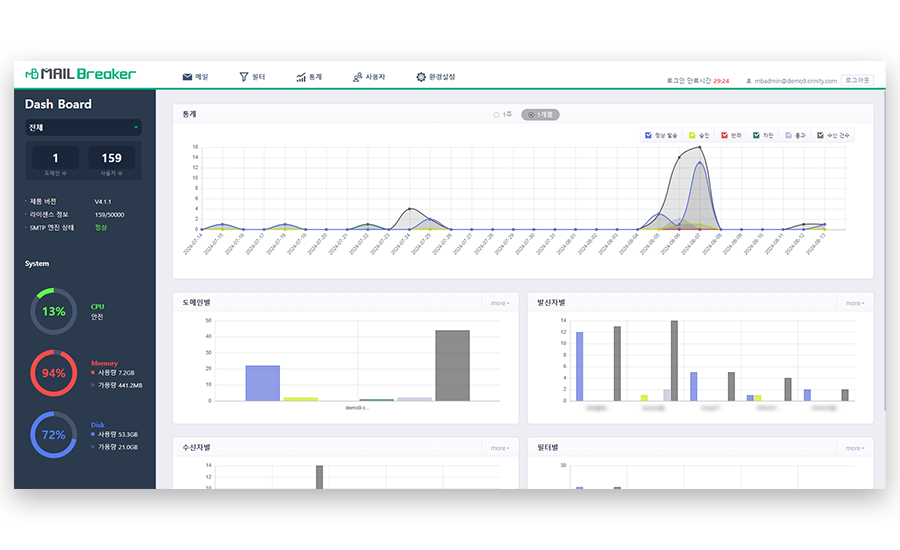
Task: Click the 통계 chart icon
Action: click(x=301, y=77)
